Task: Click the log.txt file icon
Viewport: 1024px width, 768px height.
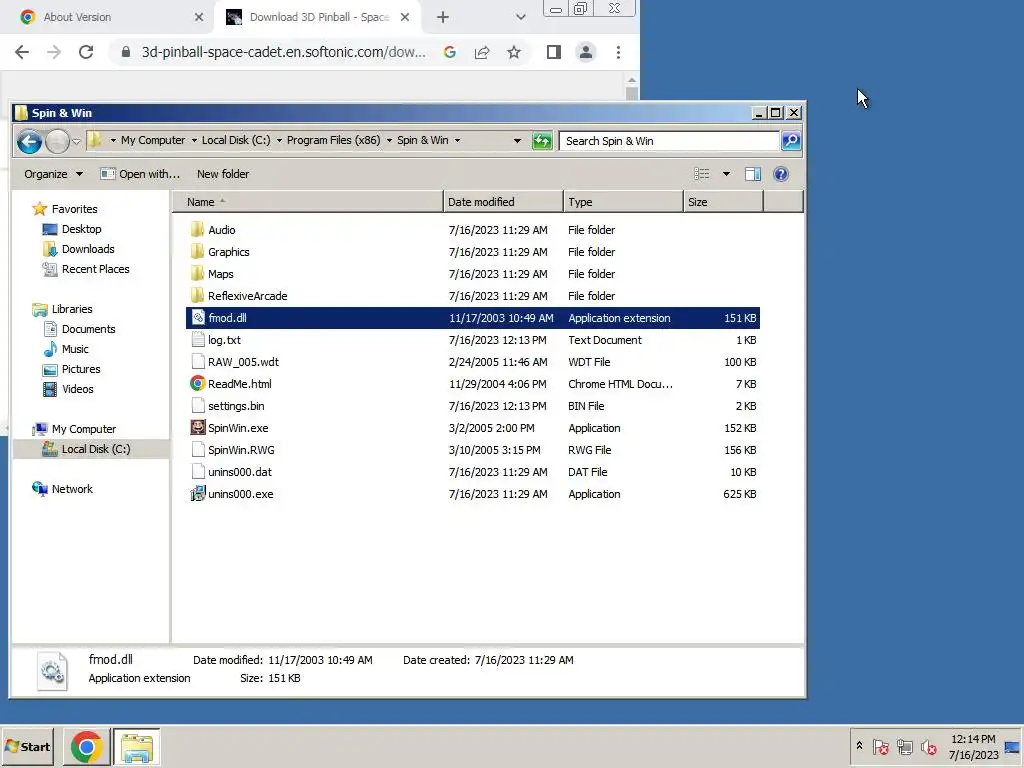Action: pyautogui.click(x=198, y=340)
